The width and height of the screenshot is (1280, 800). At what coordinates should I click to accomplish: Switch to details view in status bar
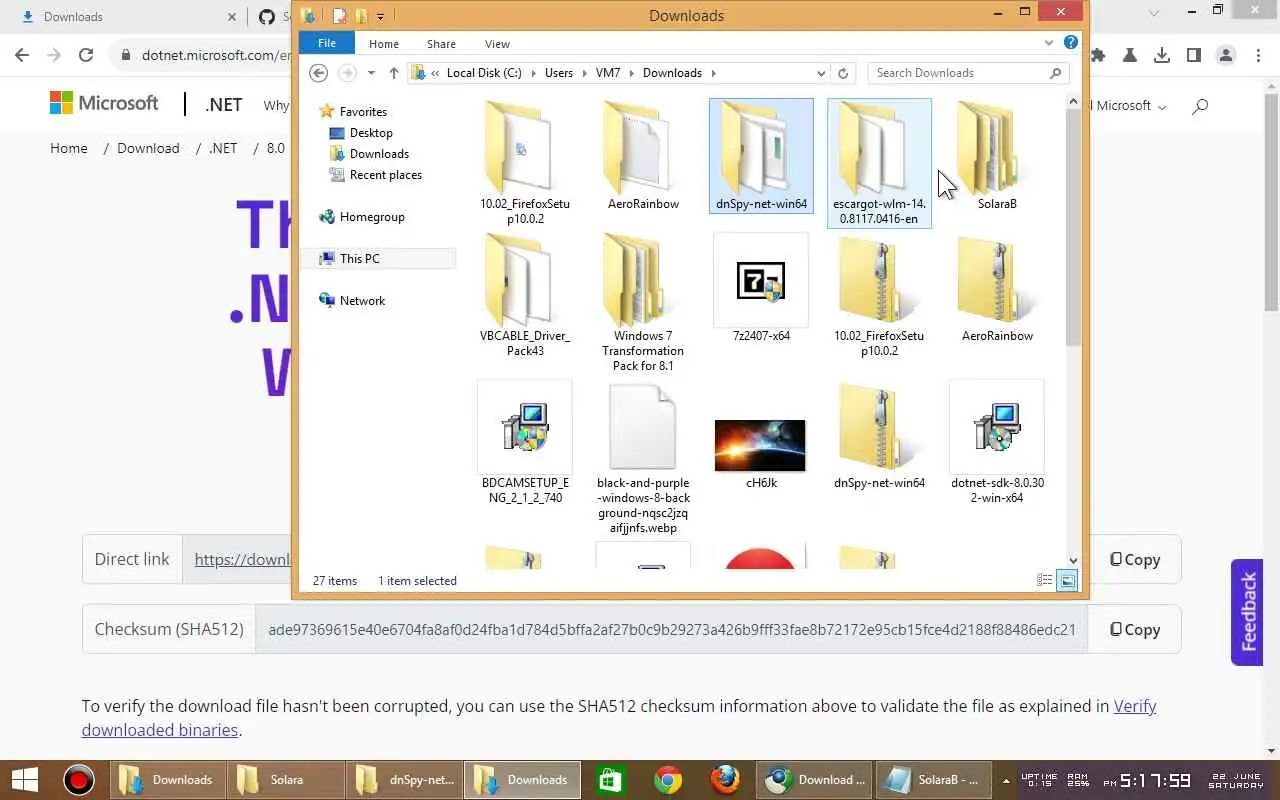click(x=1045, y=580)
